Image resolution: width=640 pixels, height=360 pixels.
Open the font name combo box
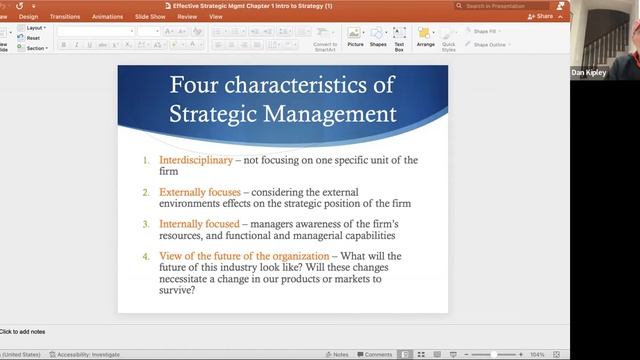click(96, 31)
